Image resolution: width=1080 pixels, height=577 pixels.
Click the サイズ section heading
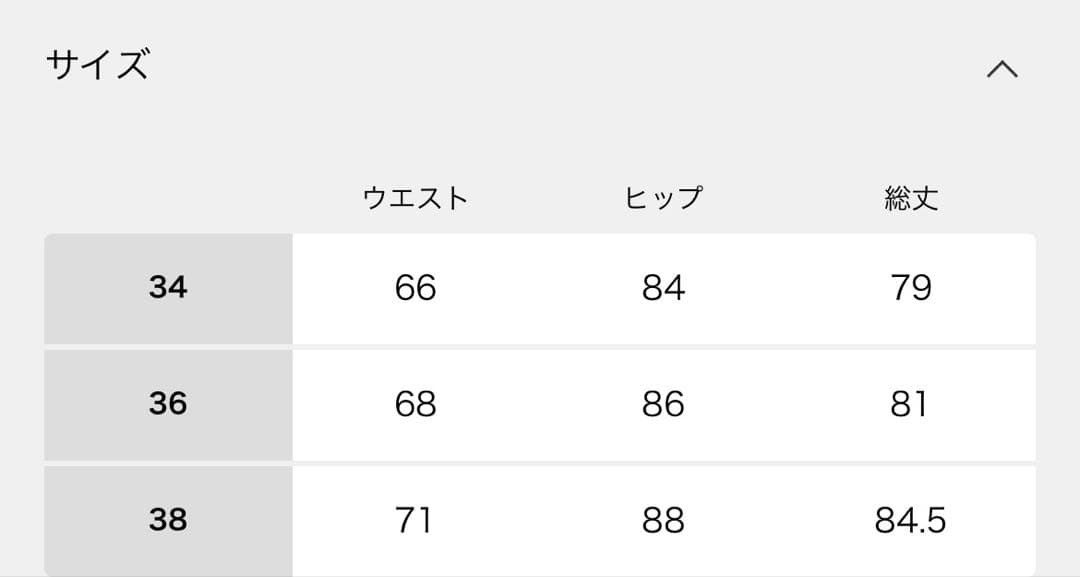click(97, 66)
